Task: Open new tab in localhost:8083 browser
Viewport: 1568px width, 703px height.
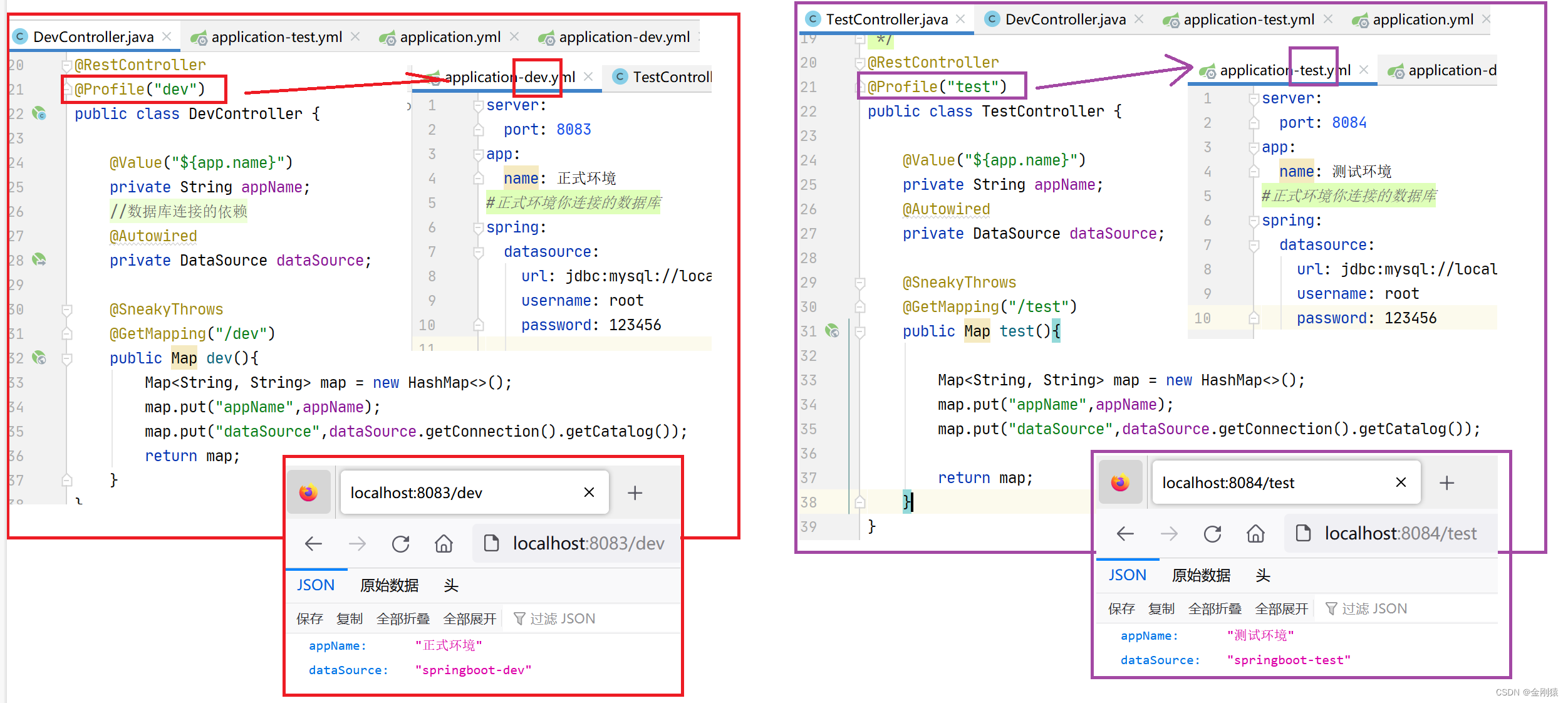Action: [x=635, y=492]
